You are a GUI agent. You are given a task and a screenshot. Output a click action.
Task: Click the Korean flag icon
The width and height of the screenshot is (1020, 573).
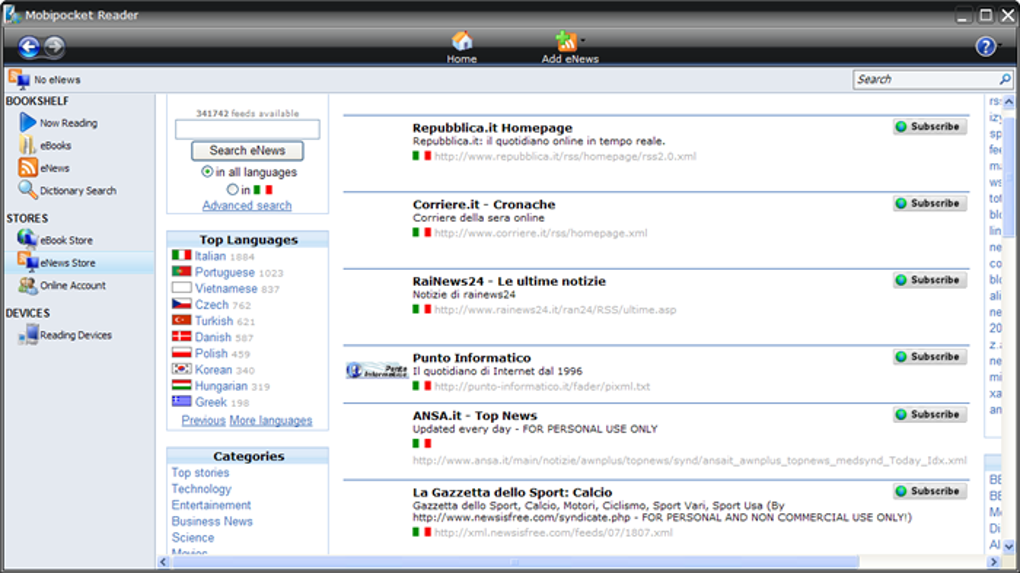(x=181, y=369)
